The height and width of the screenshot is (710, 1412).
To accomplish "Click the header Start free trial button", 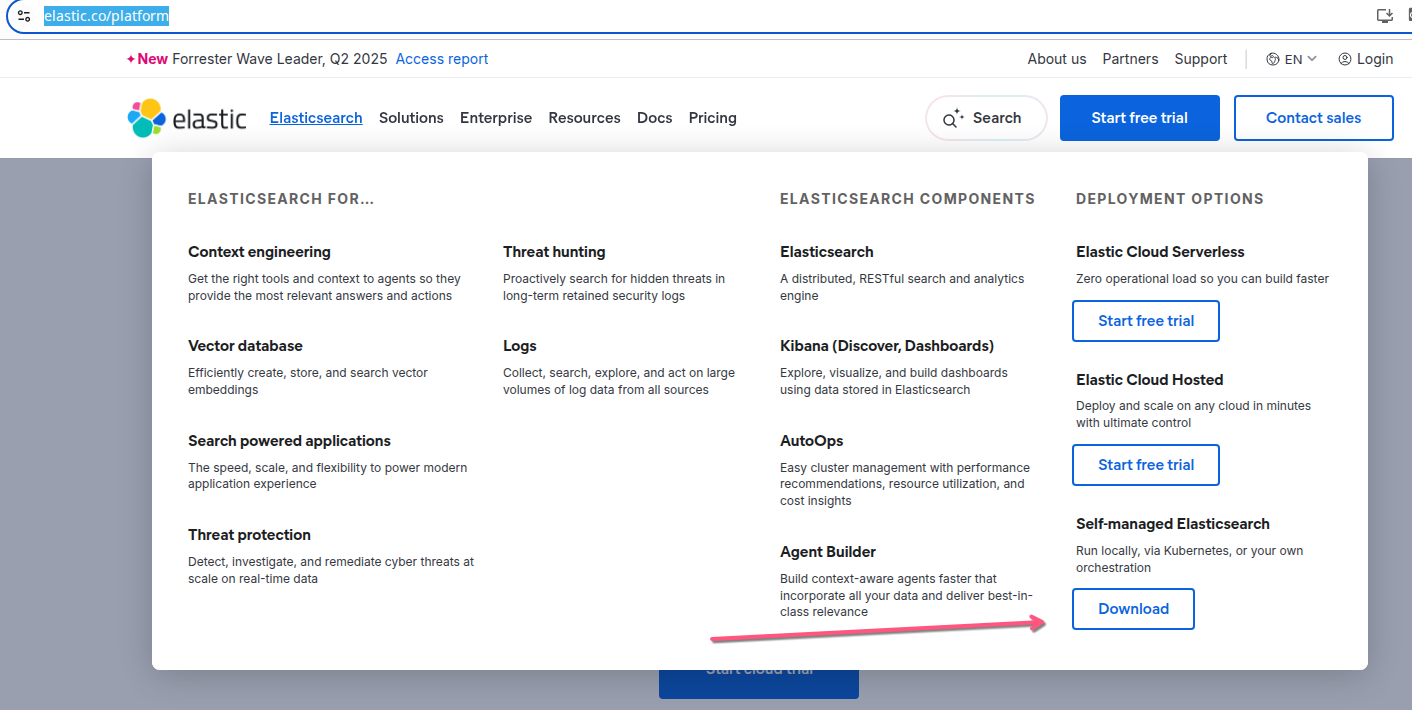I will click(1140, 118).
